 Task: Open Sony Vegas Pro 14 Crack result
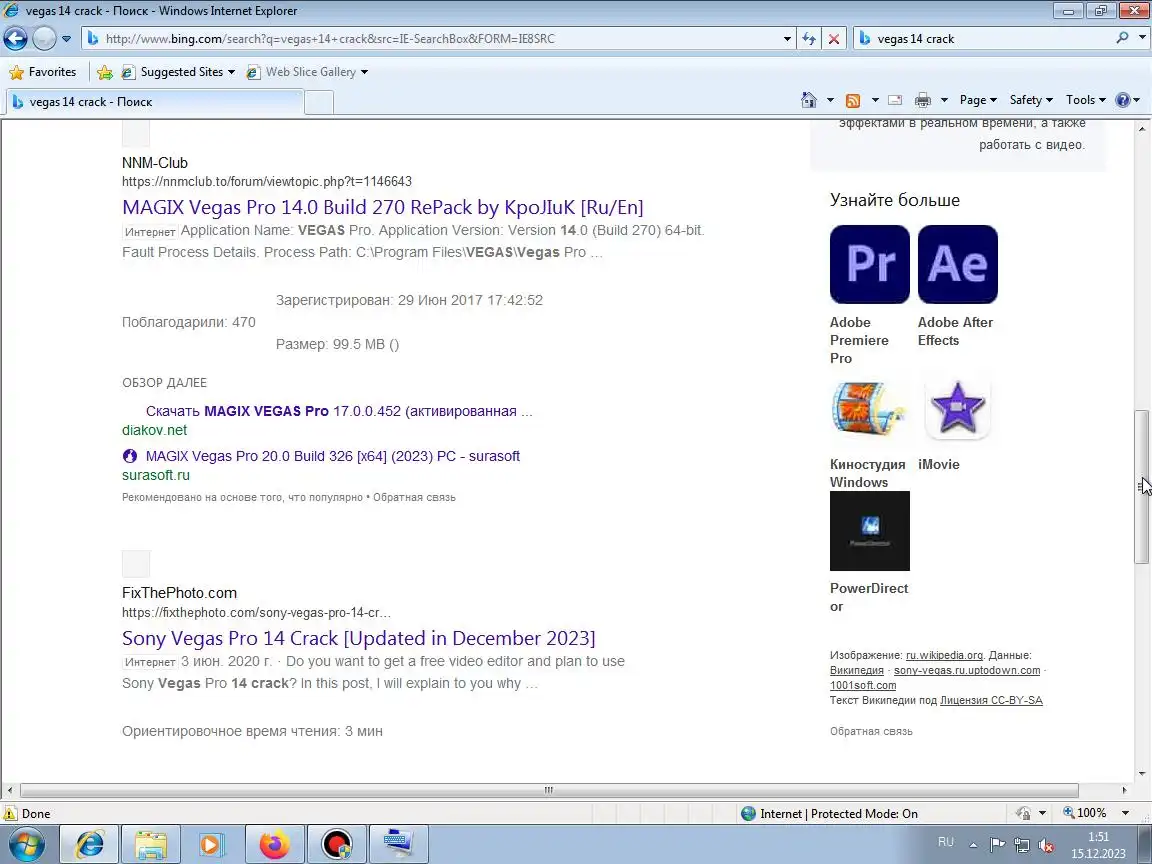[359, 638]
